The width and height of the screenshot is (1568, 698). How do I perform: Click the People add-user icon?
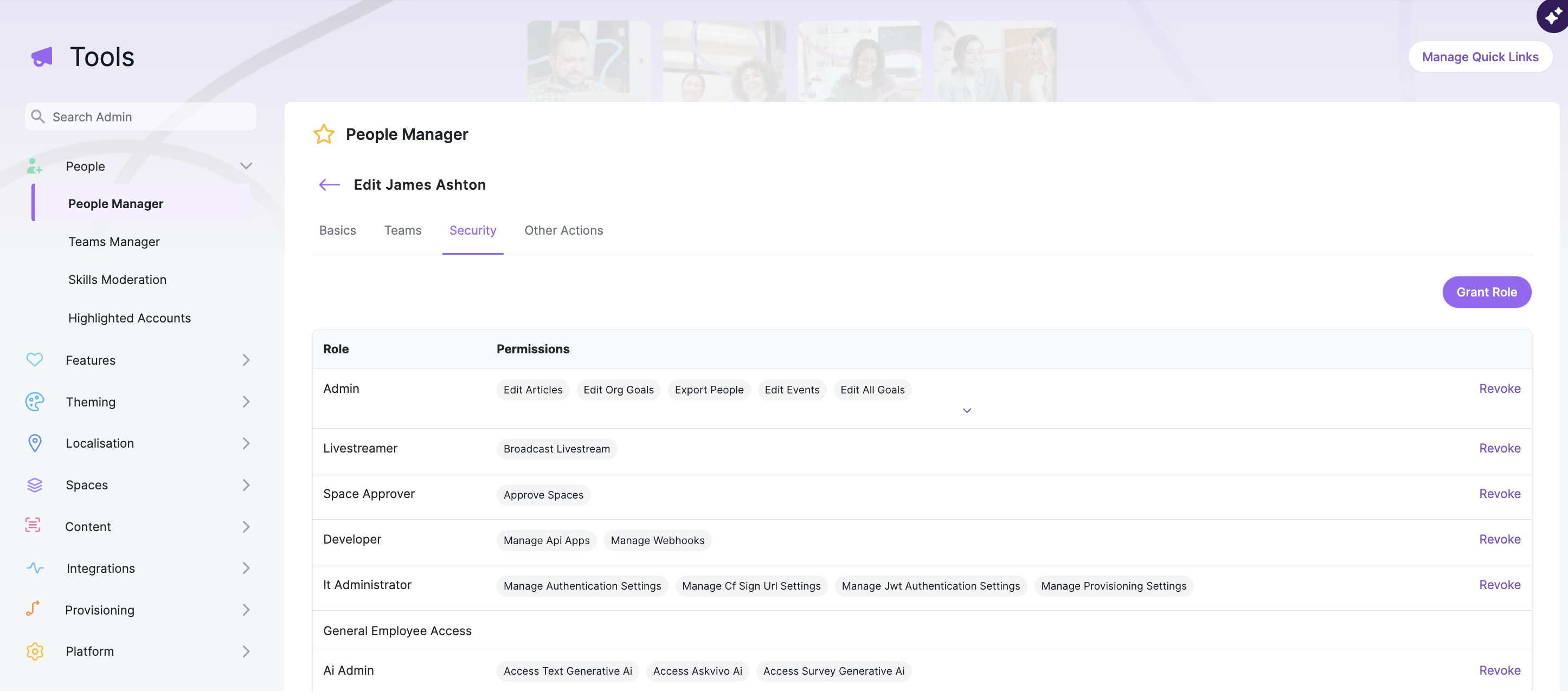tap(35, 167)
